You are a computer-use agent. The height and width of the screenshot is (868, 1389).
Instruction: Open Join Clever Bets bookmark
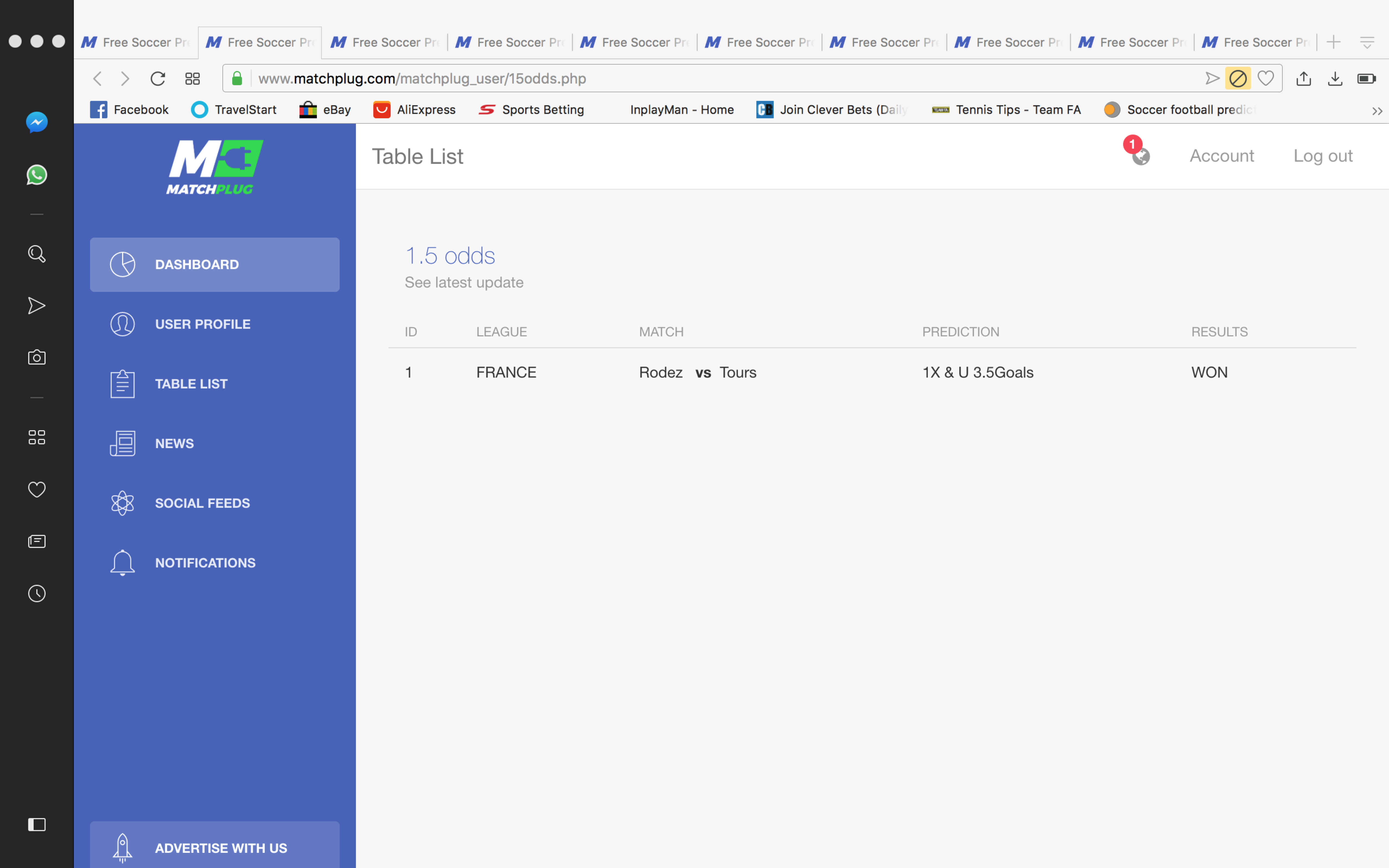click(832, 110)
